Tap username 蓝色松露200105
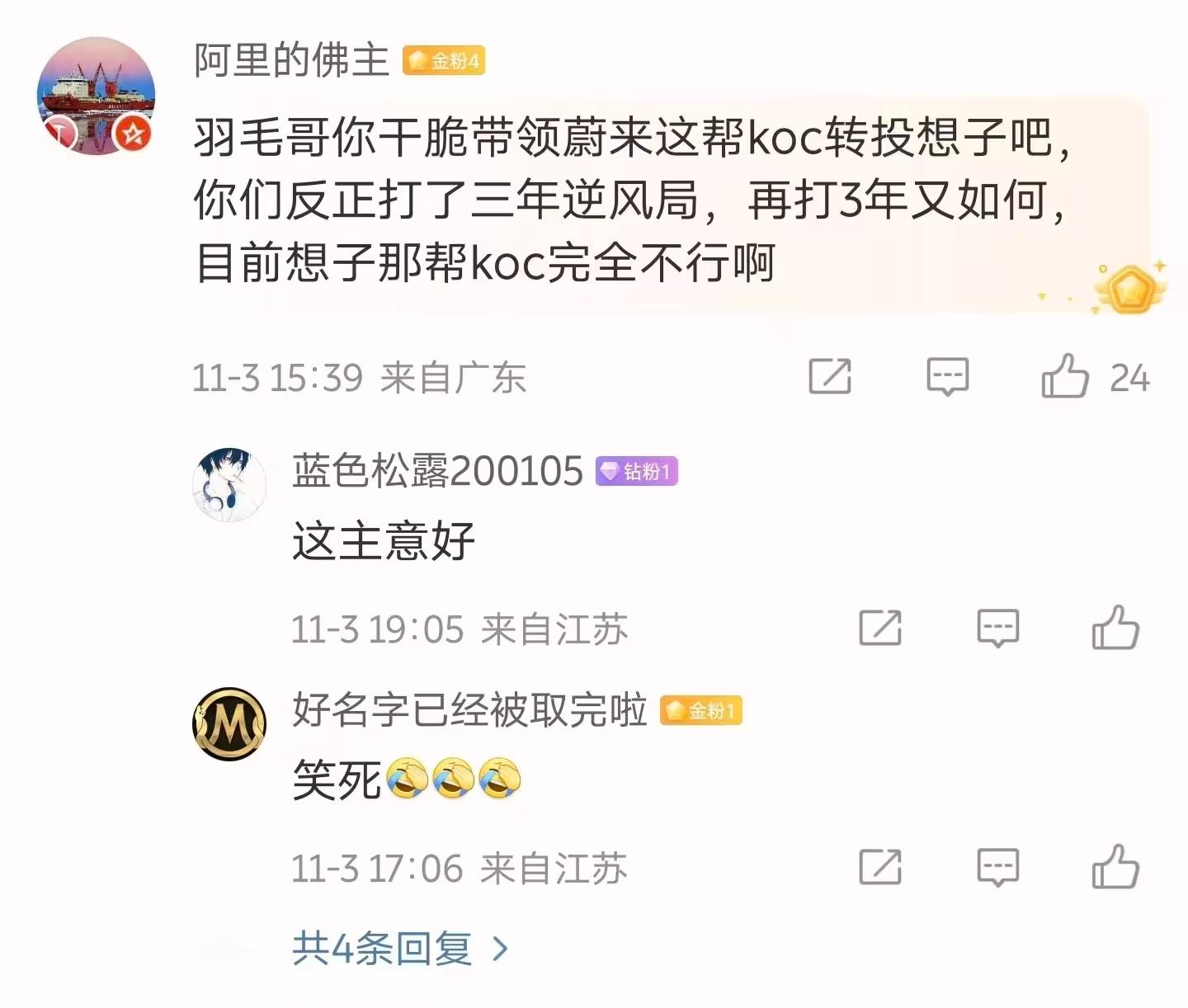The height and width of the screenshot is (1008, 1188). click(x=437, y=471)
